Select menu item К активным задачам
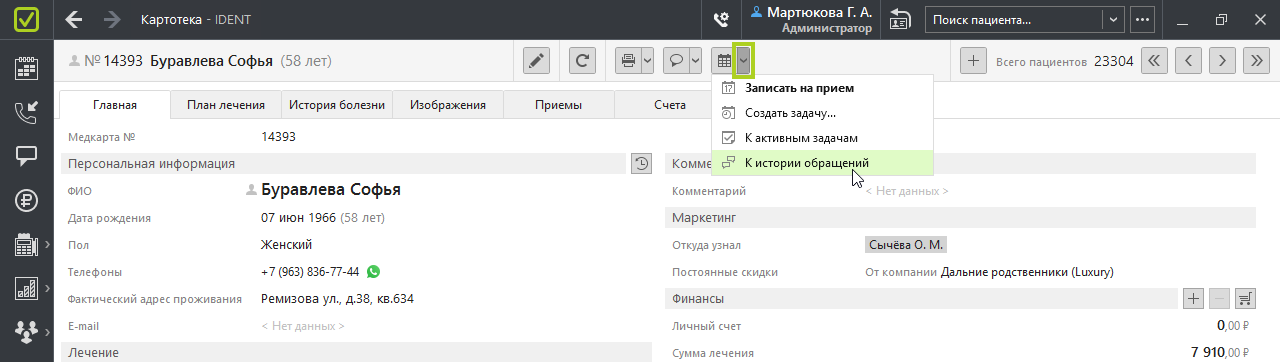This screenshot has height=362, width=1280. point(822,138)
